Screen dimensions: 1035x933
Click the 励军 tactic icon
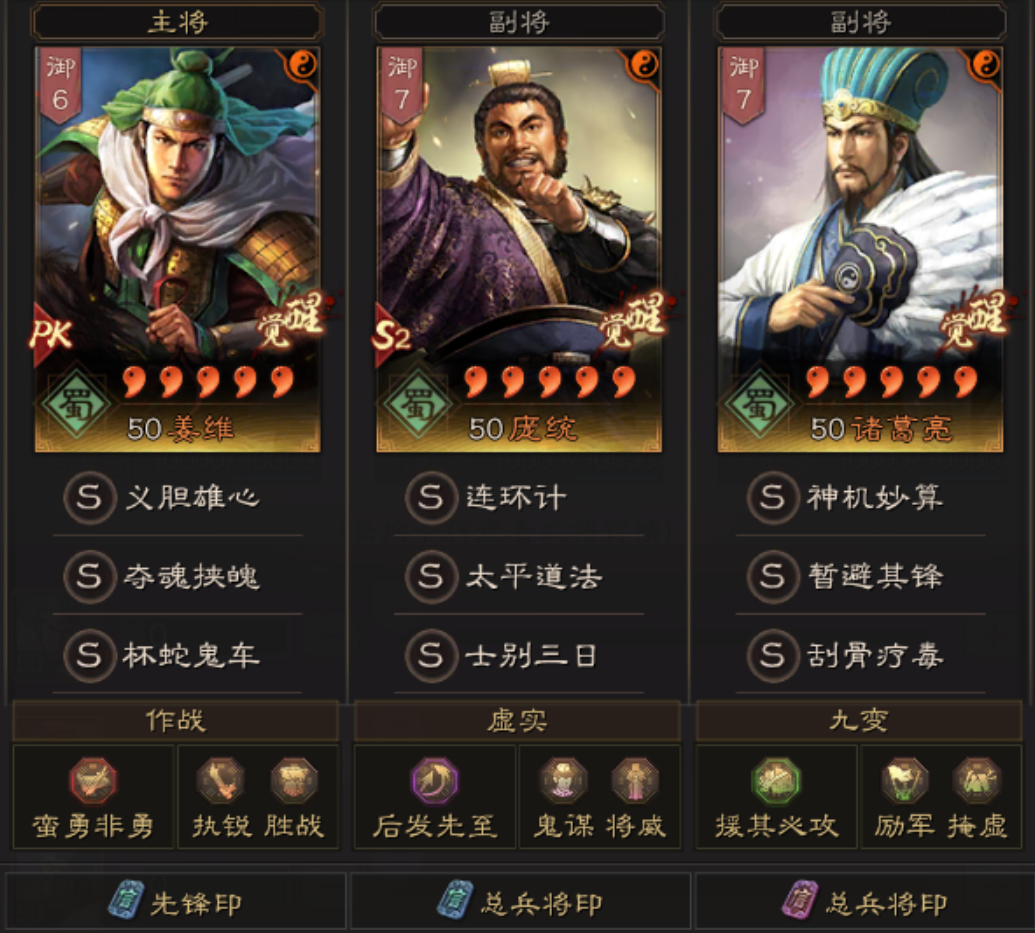[904, 780]
